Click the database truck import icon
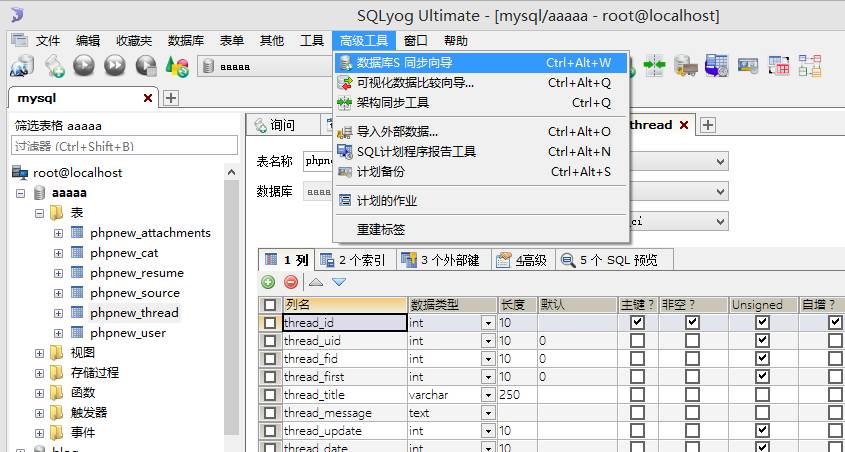 tap(685, 65)
